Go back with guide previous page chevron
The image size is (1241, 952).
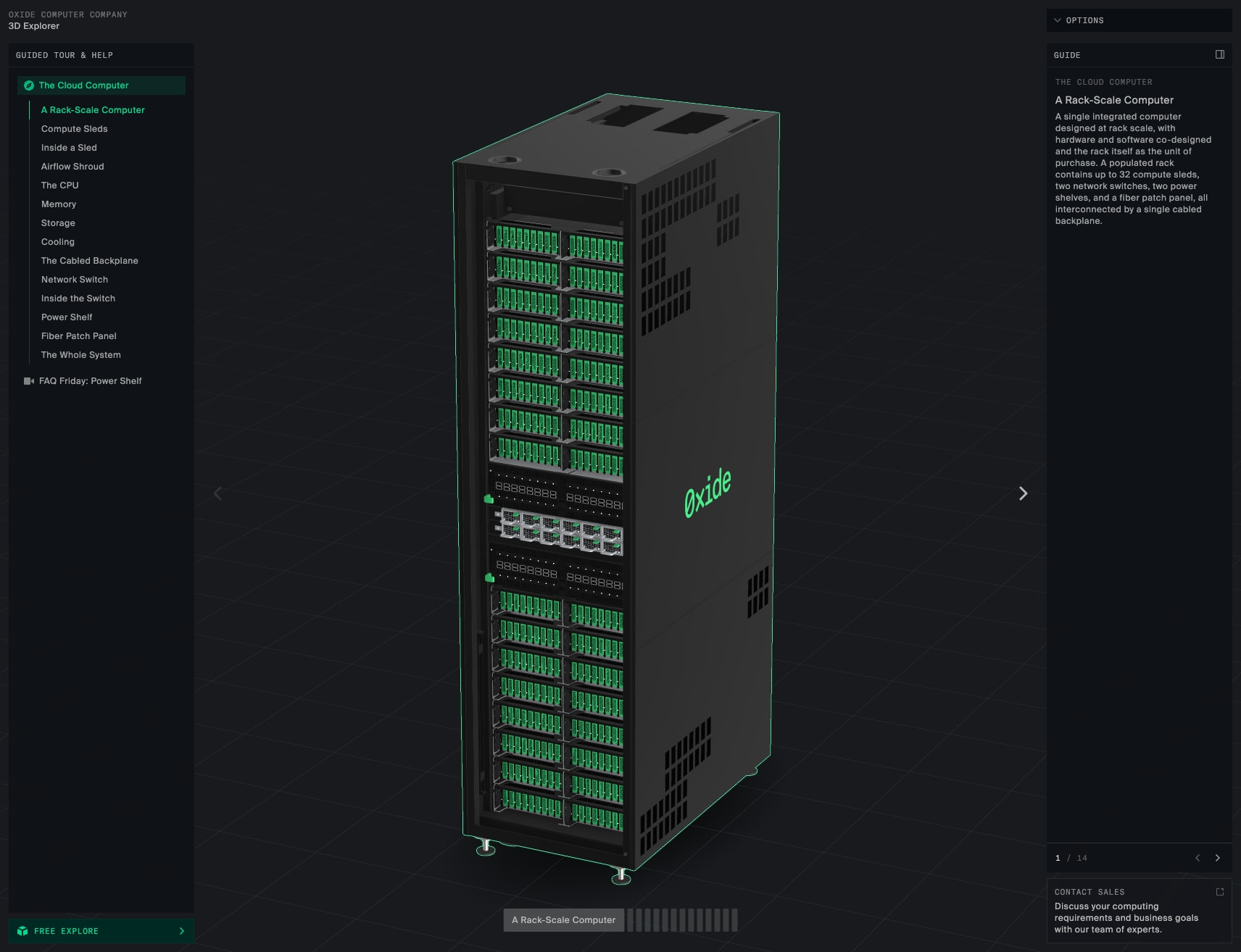point(1198,858)
